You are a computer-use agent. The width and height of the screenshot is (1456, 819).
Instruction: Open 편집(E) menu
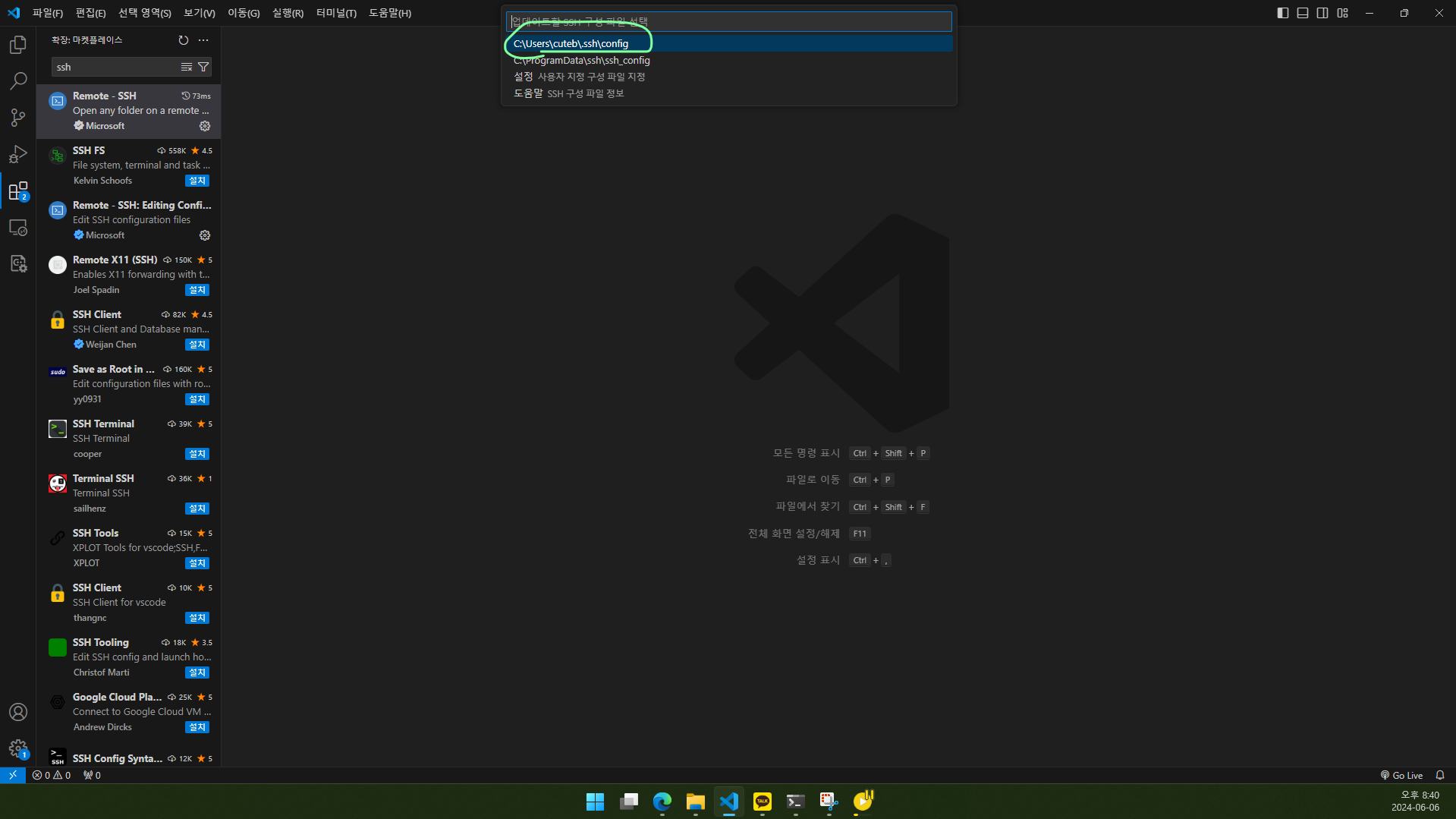[x=91, y=13]
